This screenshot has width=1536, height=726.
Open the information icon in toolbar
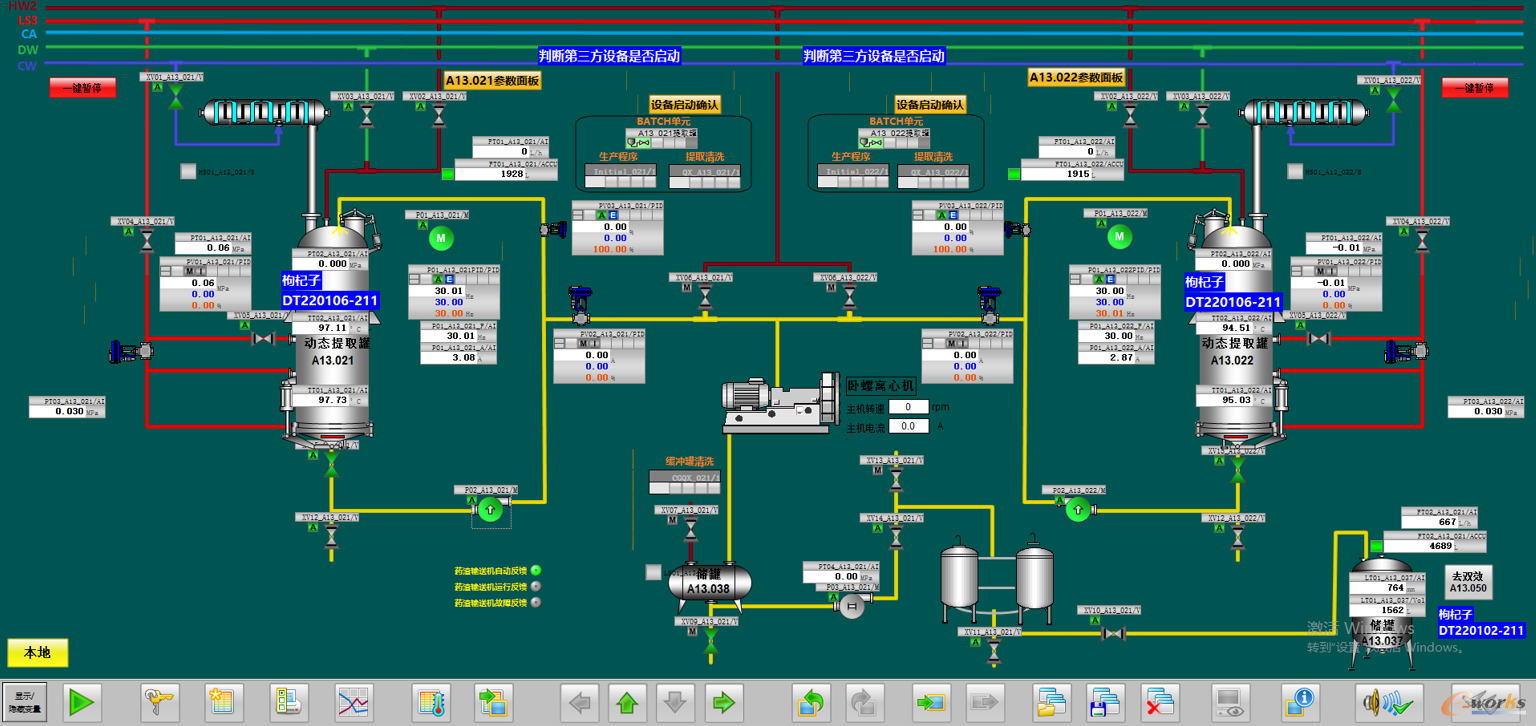pyautogui.click(x=1299, y=702)
